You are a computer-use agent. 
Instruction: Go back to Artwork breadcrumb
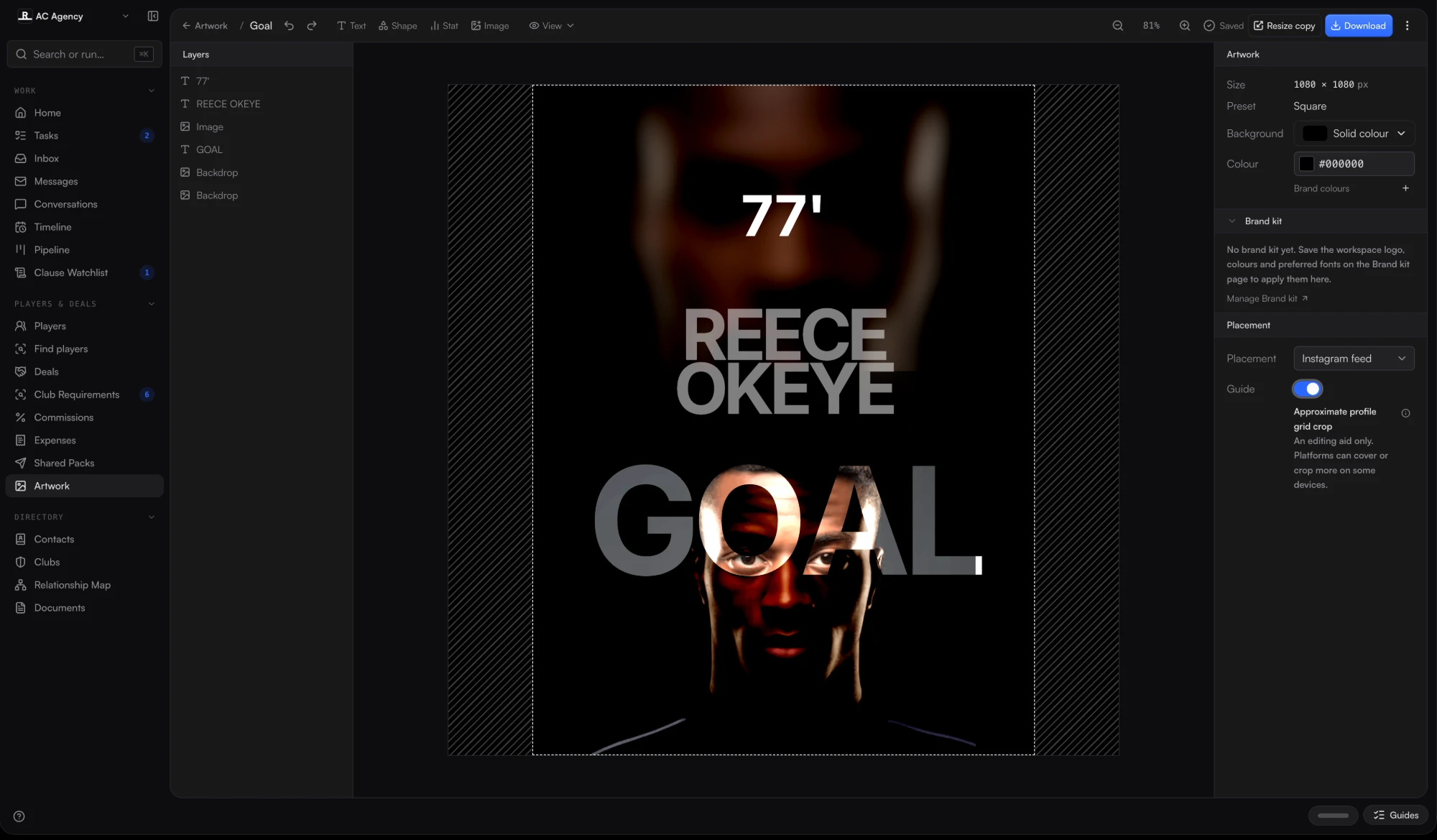205,26
